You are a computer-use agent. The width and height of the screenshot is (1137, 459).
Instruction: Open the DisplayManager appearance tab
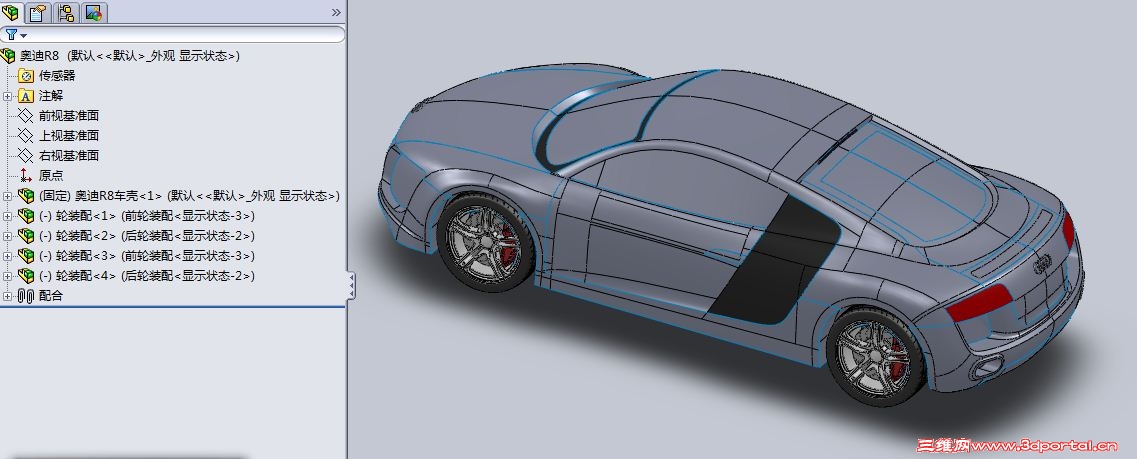(x=94, y=12)
